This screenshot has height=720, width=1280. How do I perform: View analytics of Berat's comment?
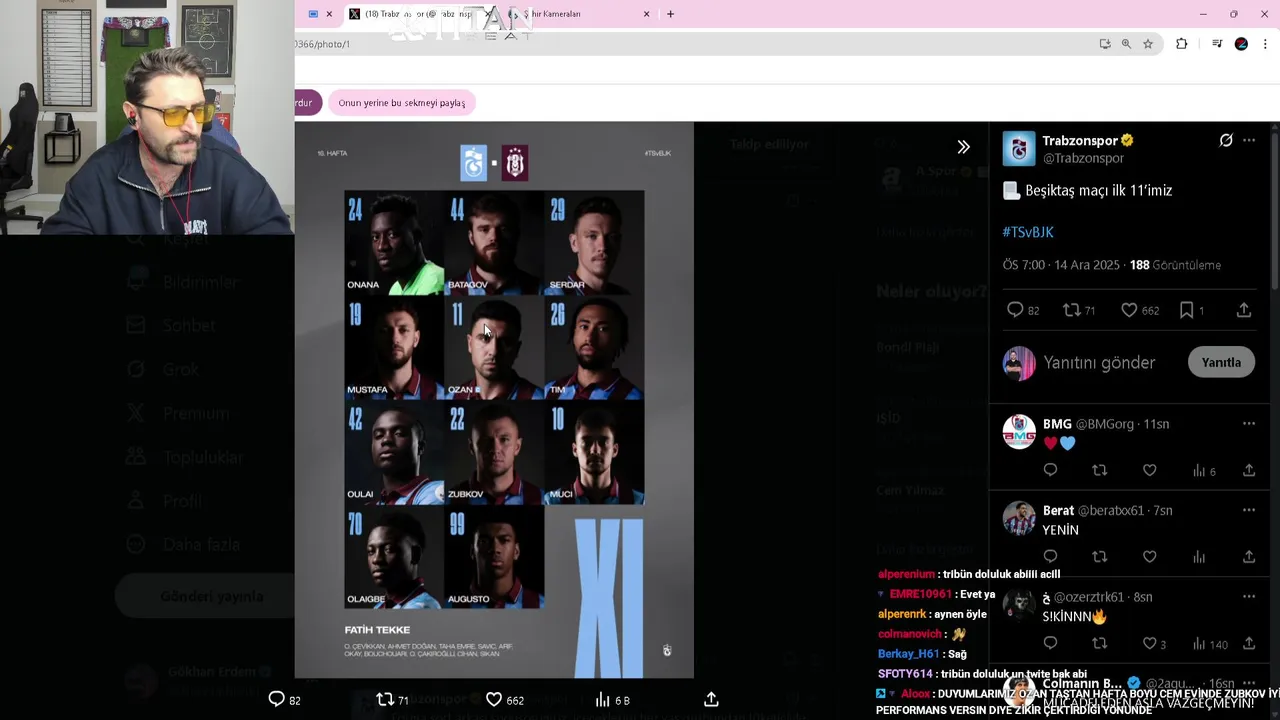tap(1199, 557)
